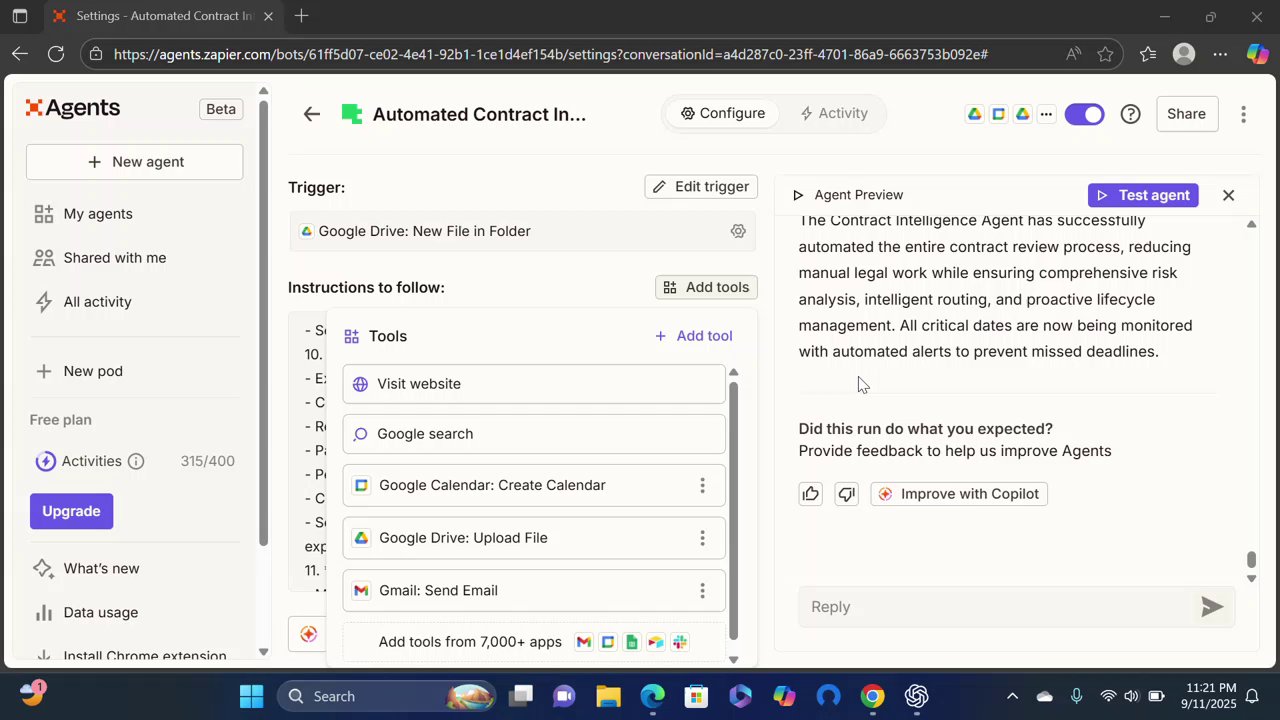This screenshot has width=1280, height=720.
Task: Click the Agent Preview scrollbar thumb
Action: pyautogui.click(x=1251, y=560)
